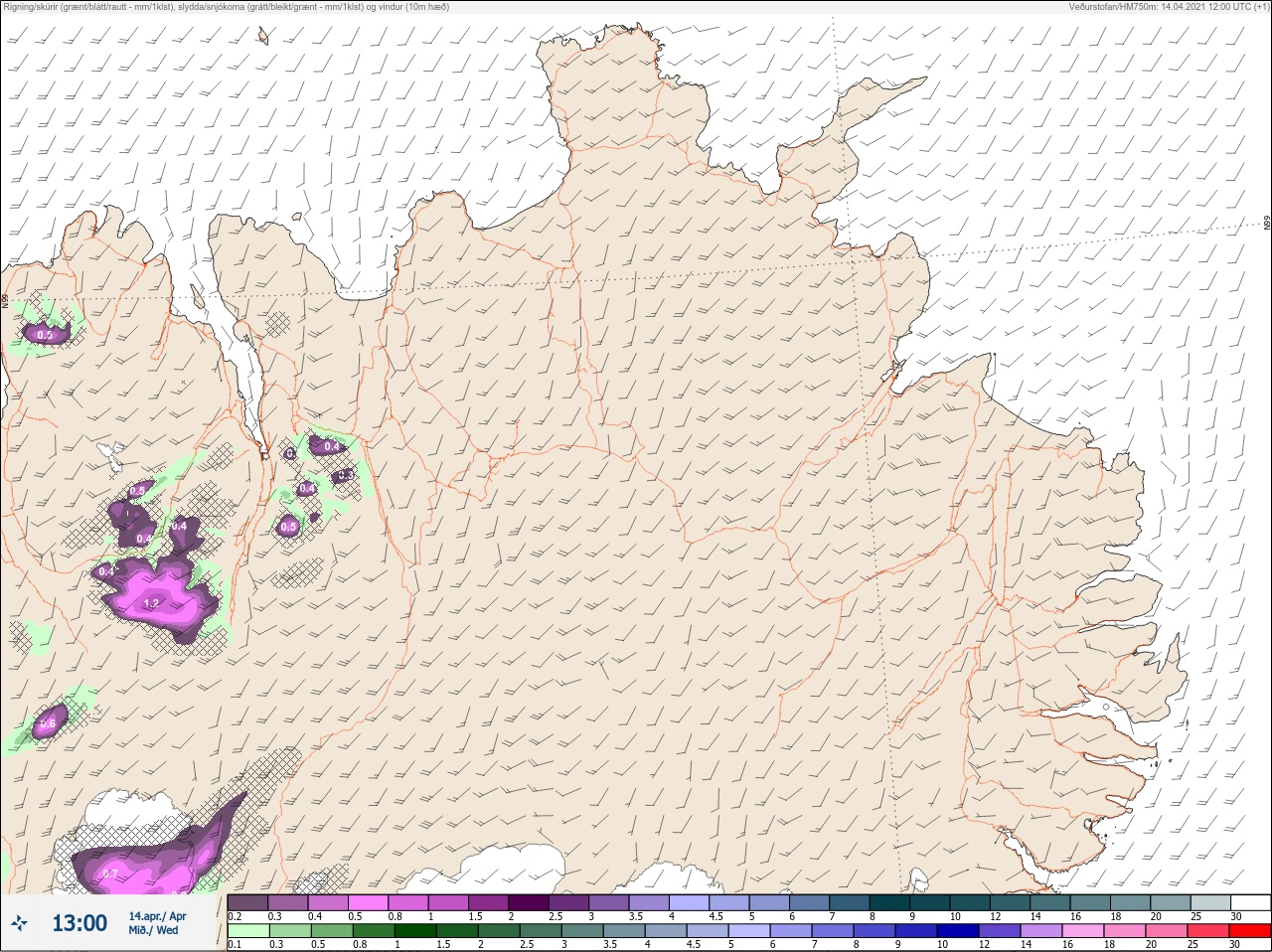Click the 13:00 forecast time label
Image resolution: width=1272 pixels, height=952 pixels.
79,923
